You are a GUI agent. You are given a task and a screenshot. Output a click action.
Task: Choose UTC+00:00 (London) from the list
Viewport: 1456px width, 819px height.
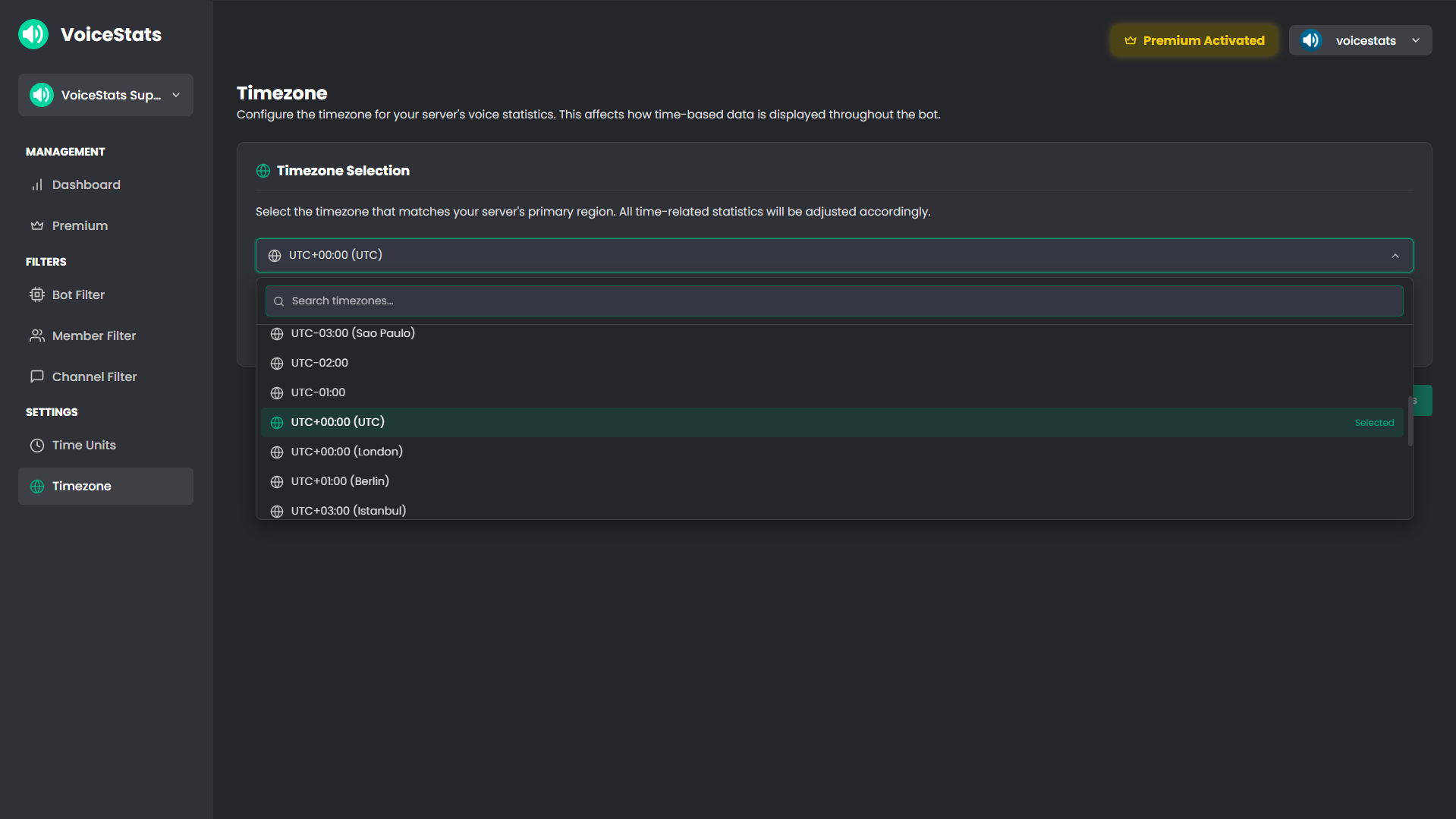(x=347, y=452)
